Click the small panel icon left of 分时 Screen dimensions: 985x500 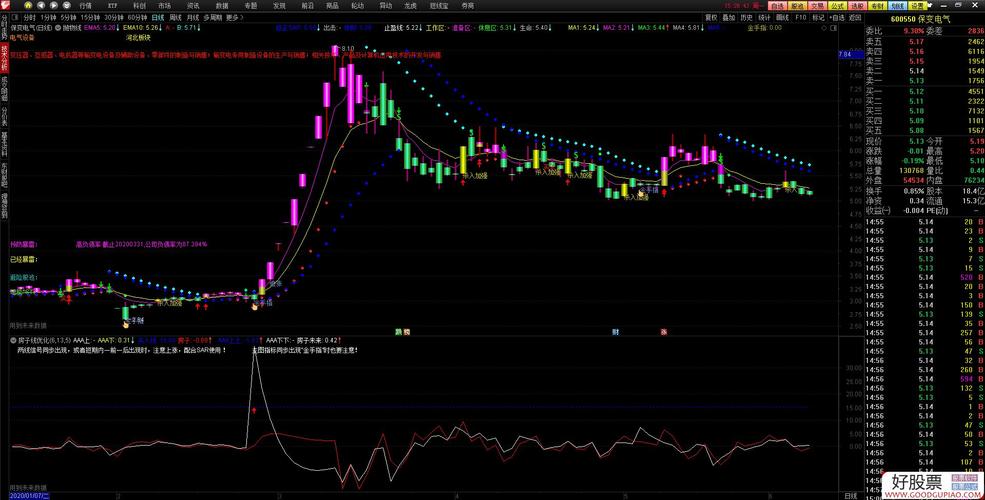tap(16, 18)
